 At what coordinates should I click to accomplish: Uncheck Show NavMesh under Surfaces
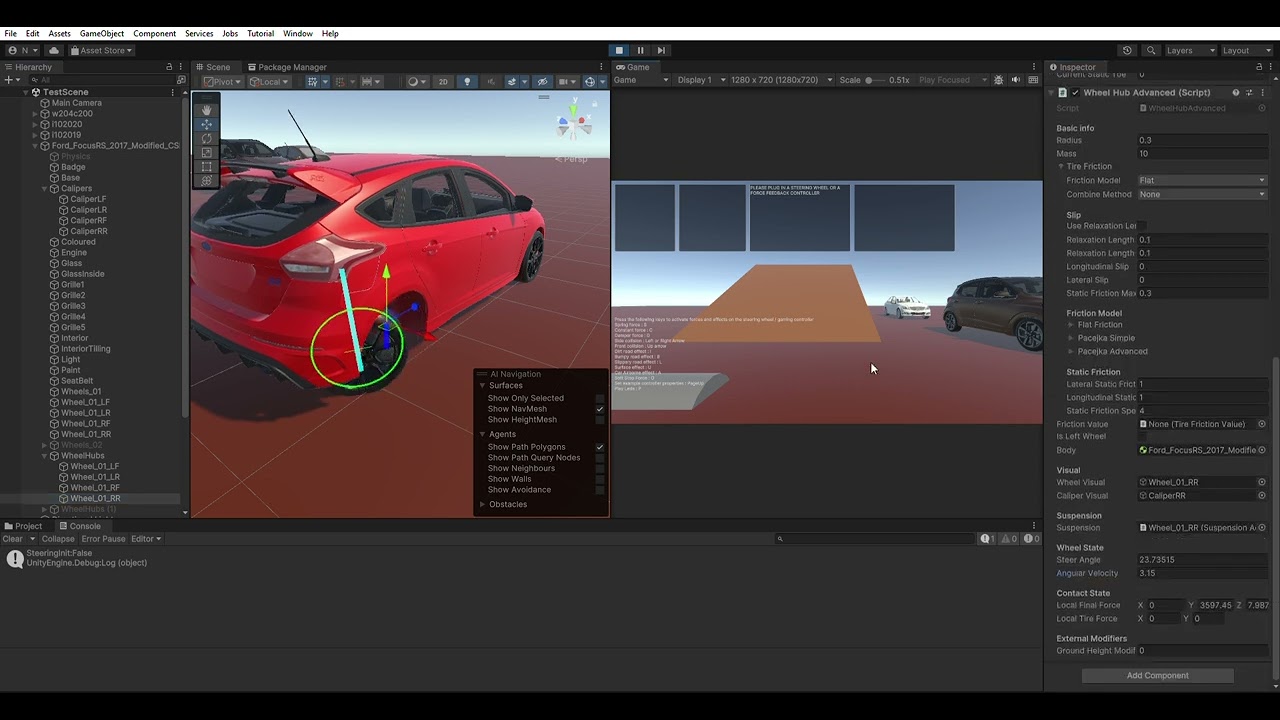[600, 409]
